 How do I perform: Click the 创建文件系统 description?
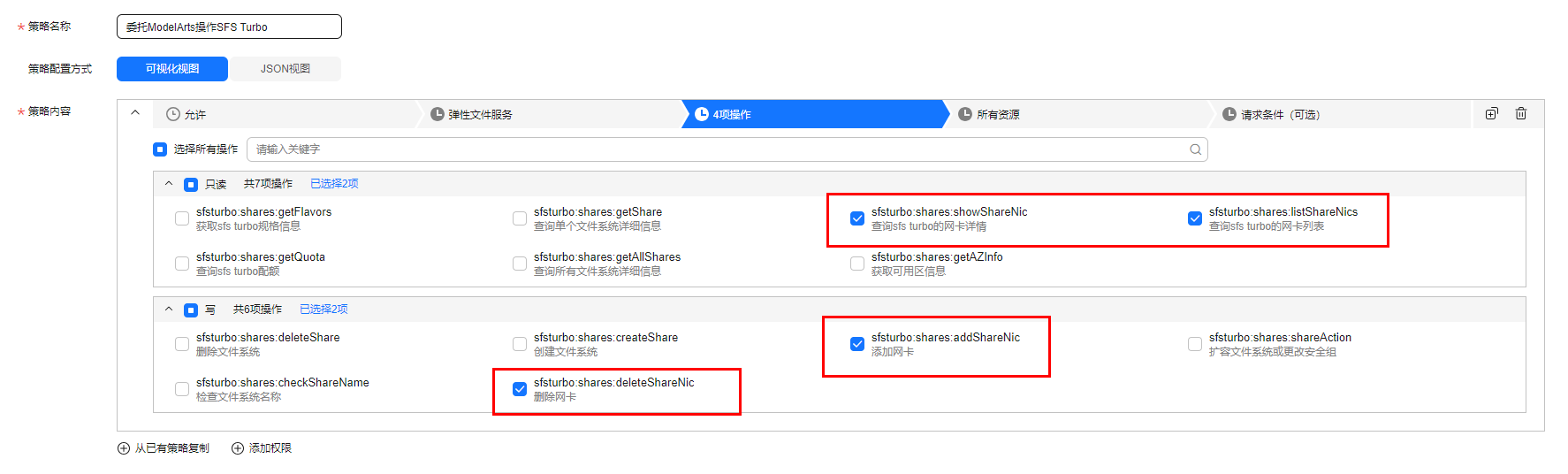566,352
